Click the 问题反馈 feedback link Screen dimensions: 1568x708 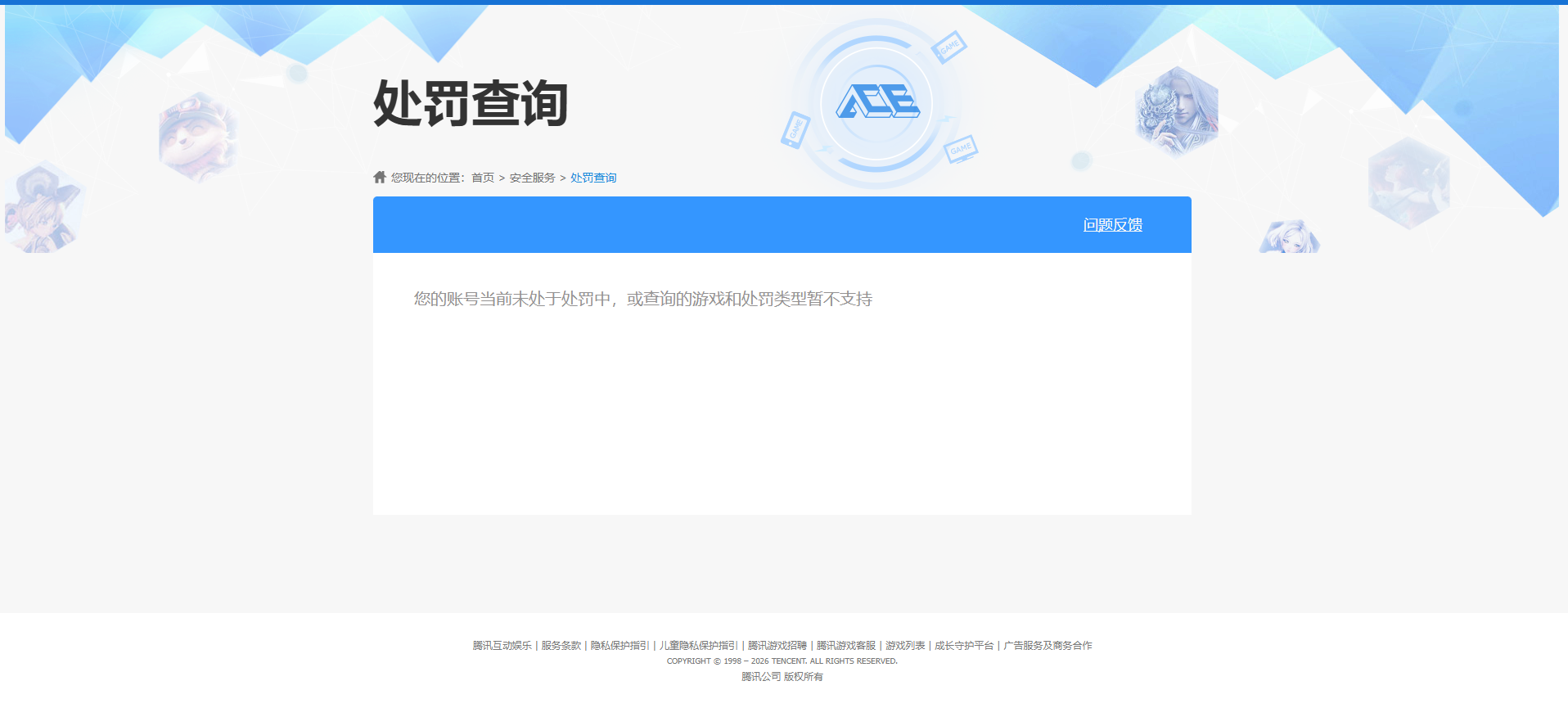pyautogui.click(x=1112, y=225)
